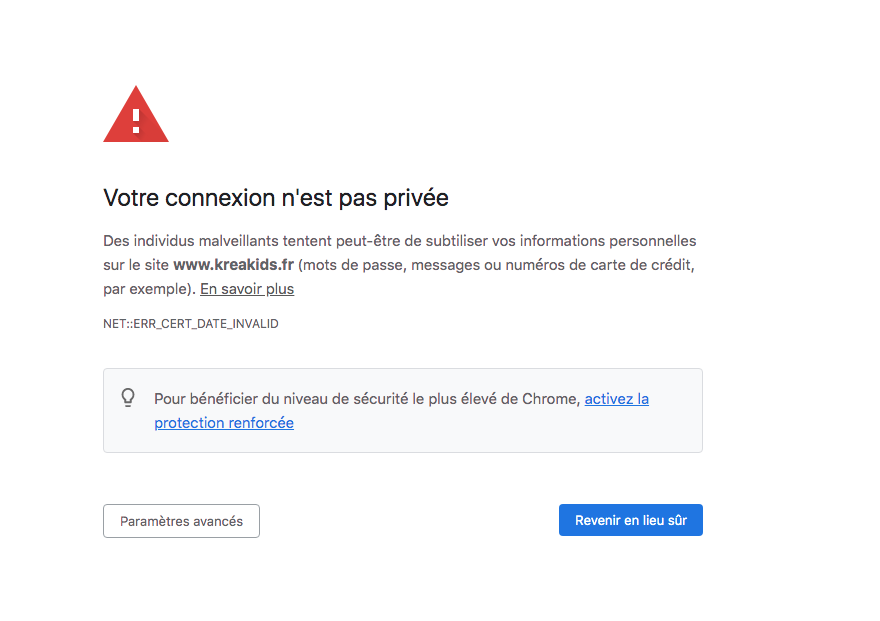This screenshot has width=880, height=621.
Task: Click the bold www.kreakids.fr domain text
Action: click(233, 265)
